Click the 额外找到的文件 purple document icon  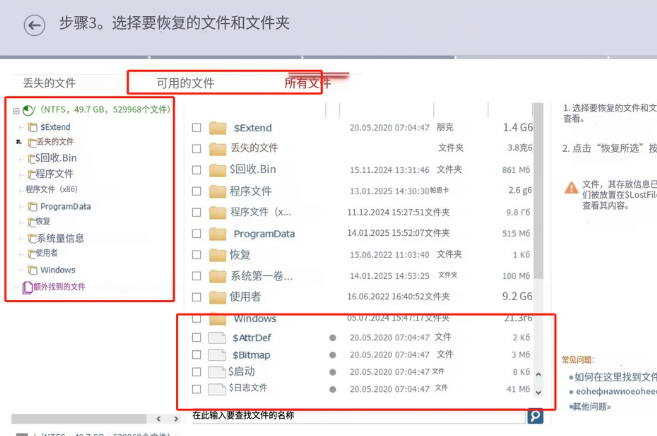[28, 287]
